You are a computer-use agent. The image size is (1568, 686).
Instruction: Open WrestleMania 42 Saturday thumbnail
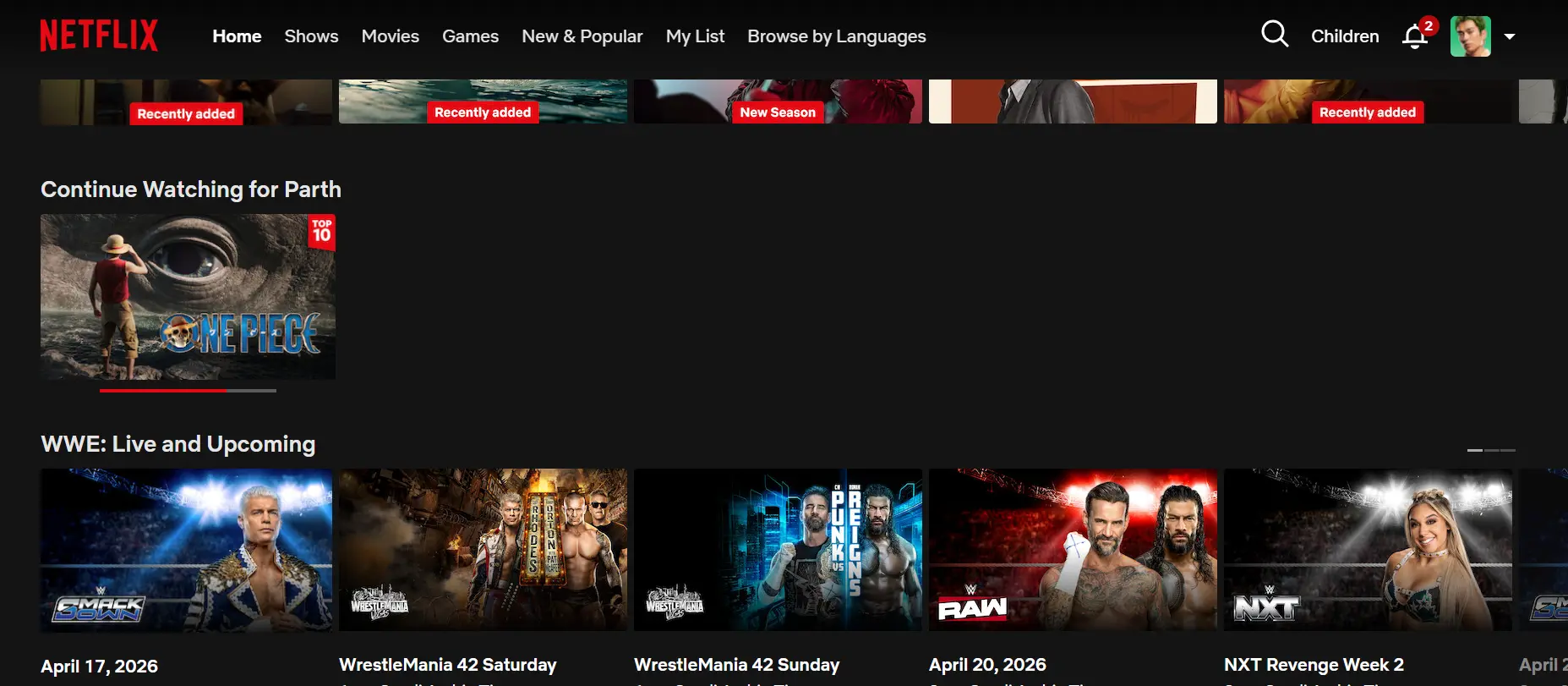coord(483,550)
